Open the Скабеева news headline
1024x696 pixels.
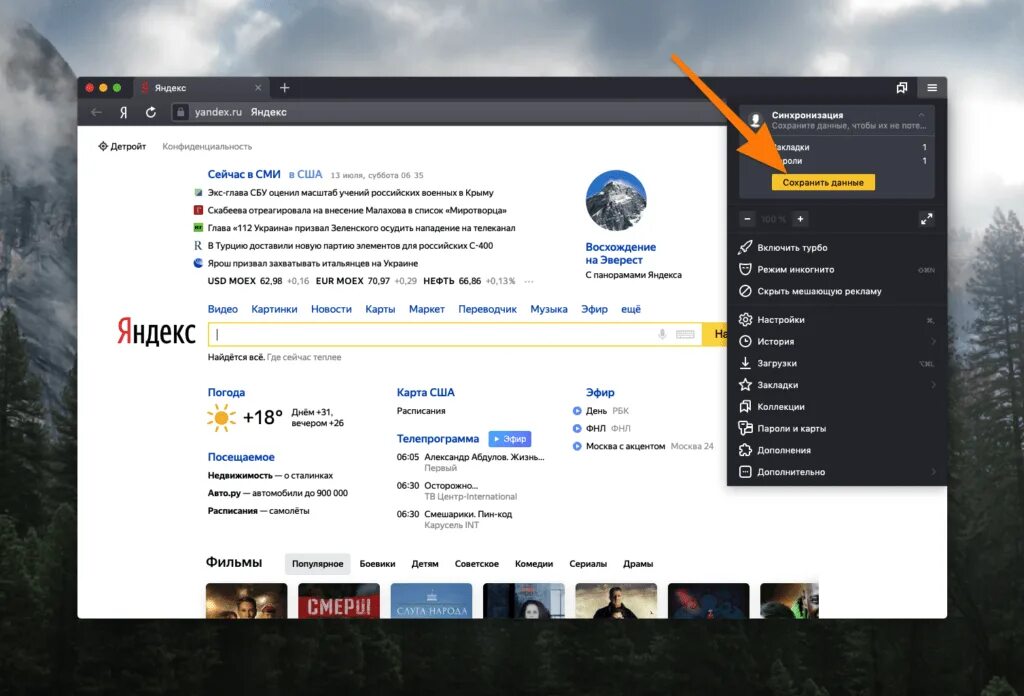(357, 210)
